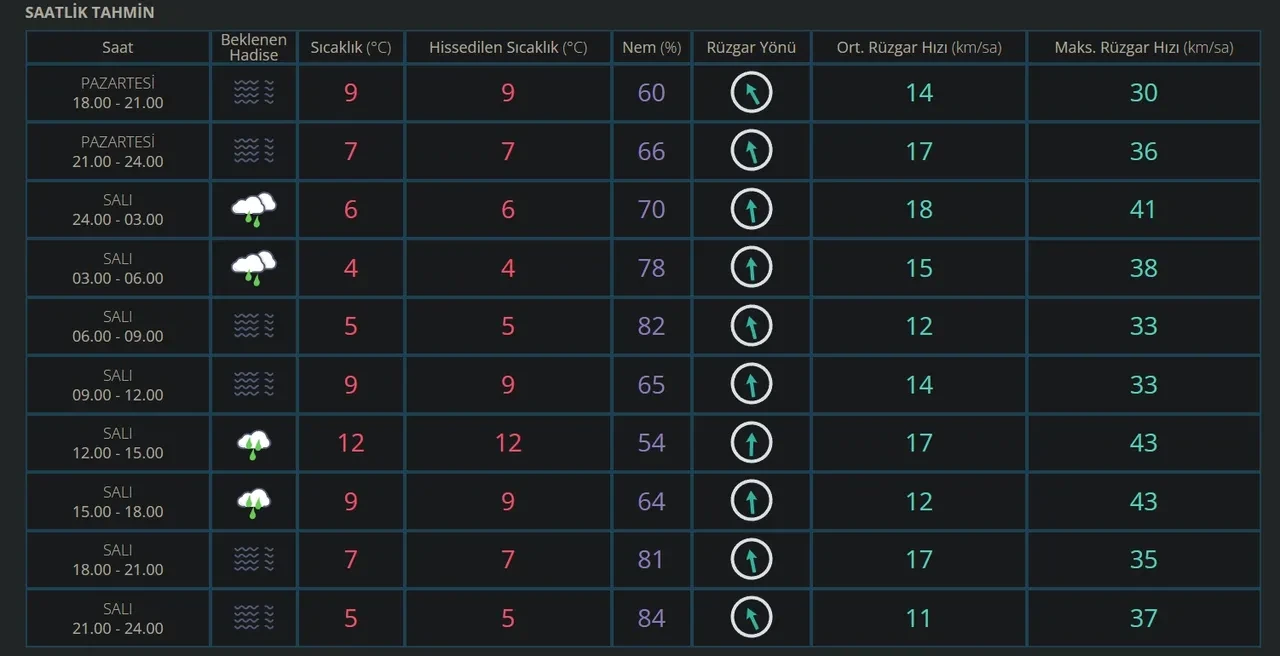The width and height of the screenshot is (1280, 656).
Task: Select the Hissedilen Sıcaklık column header
Action: [x=507, y=47]
